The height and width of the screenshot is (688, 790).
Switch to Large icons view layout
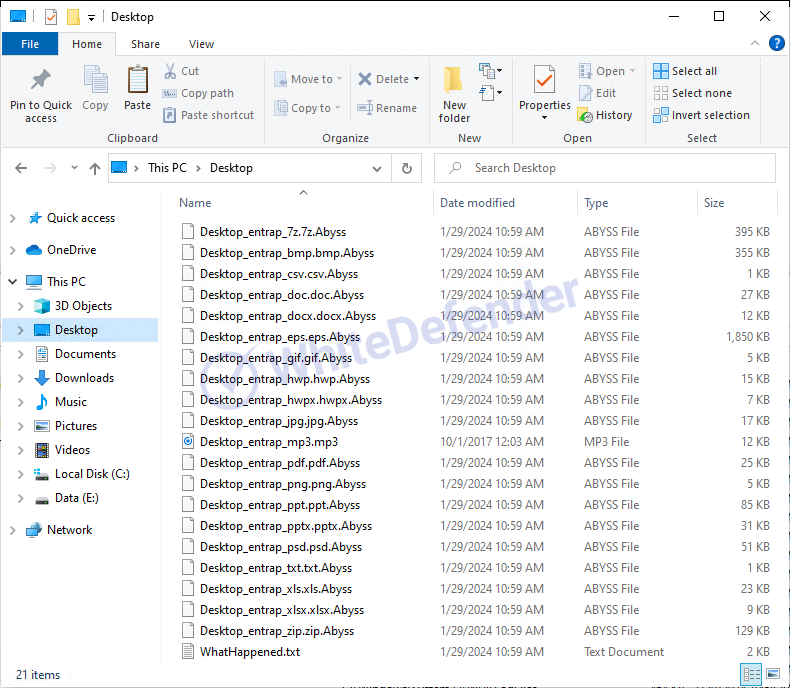point(773,674)
